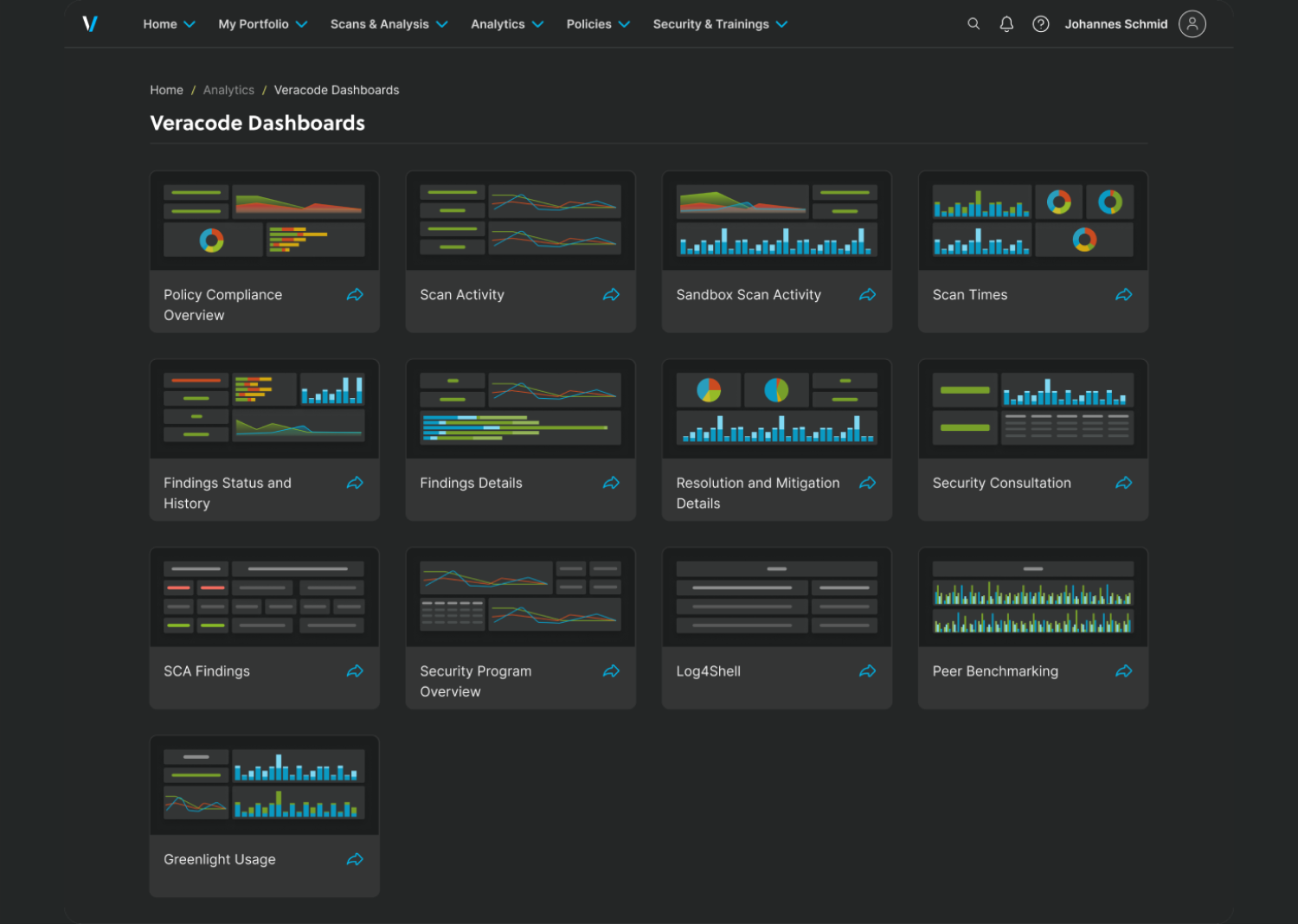Open the Scans & Analysis nav label
Screen dimensions: 1298x924
pos(380,24)
